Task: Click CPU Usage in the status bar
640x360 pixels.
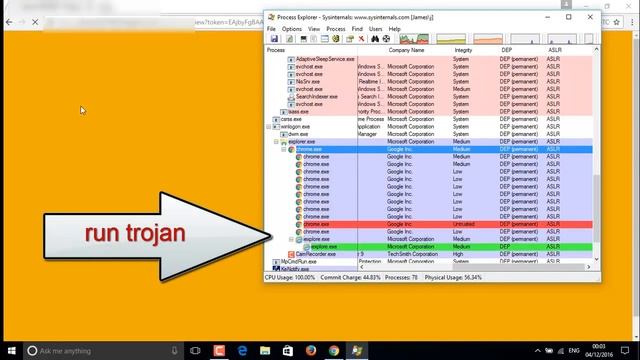Action: (290, 278)
